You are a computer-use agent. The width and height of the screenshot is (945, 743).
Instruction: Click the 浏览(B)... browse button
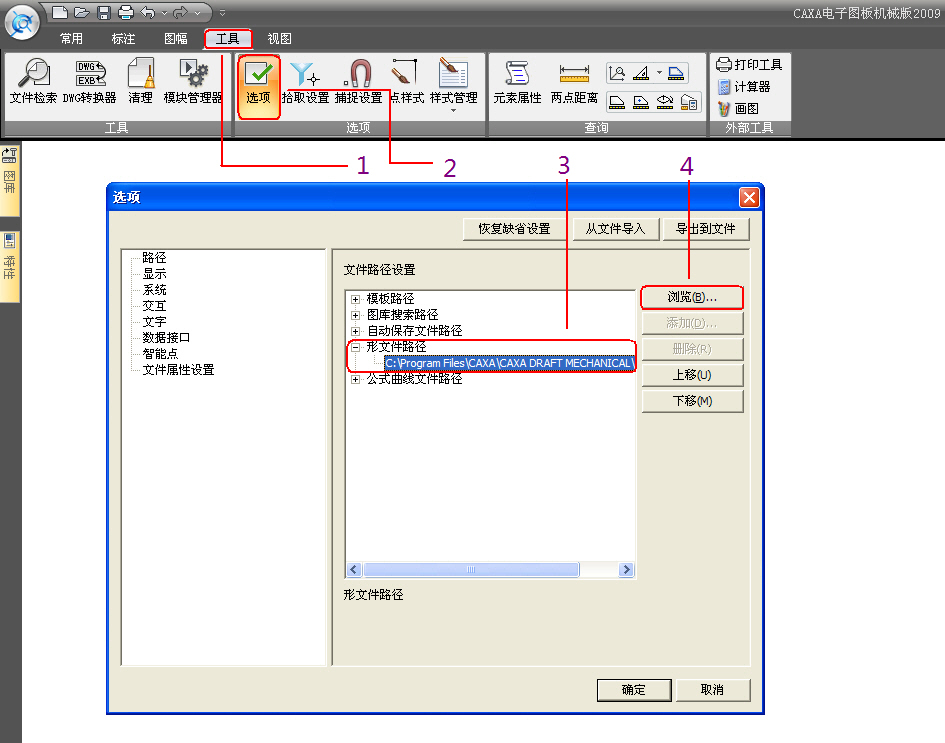click(691, 298)
